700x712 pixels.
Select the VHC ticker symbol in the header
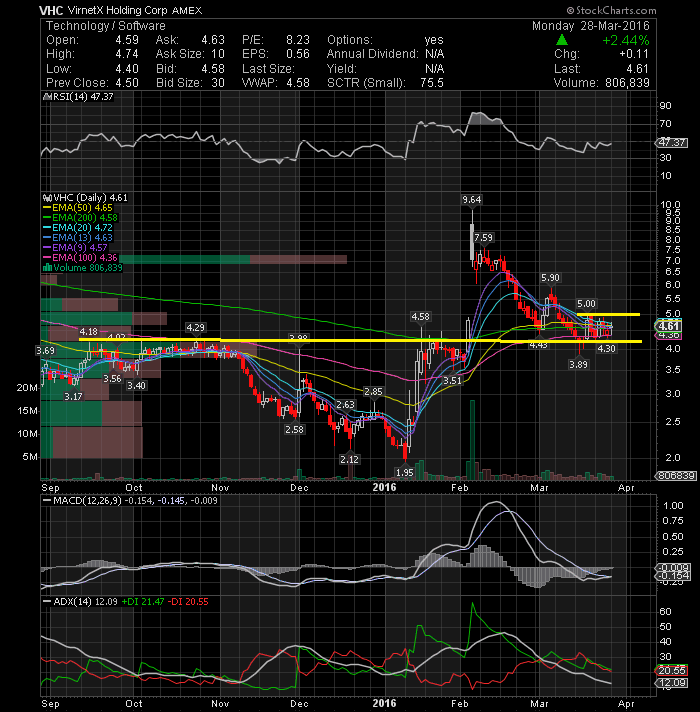click(51, 10)
